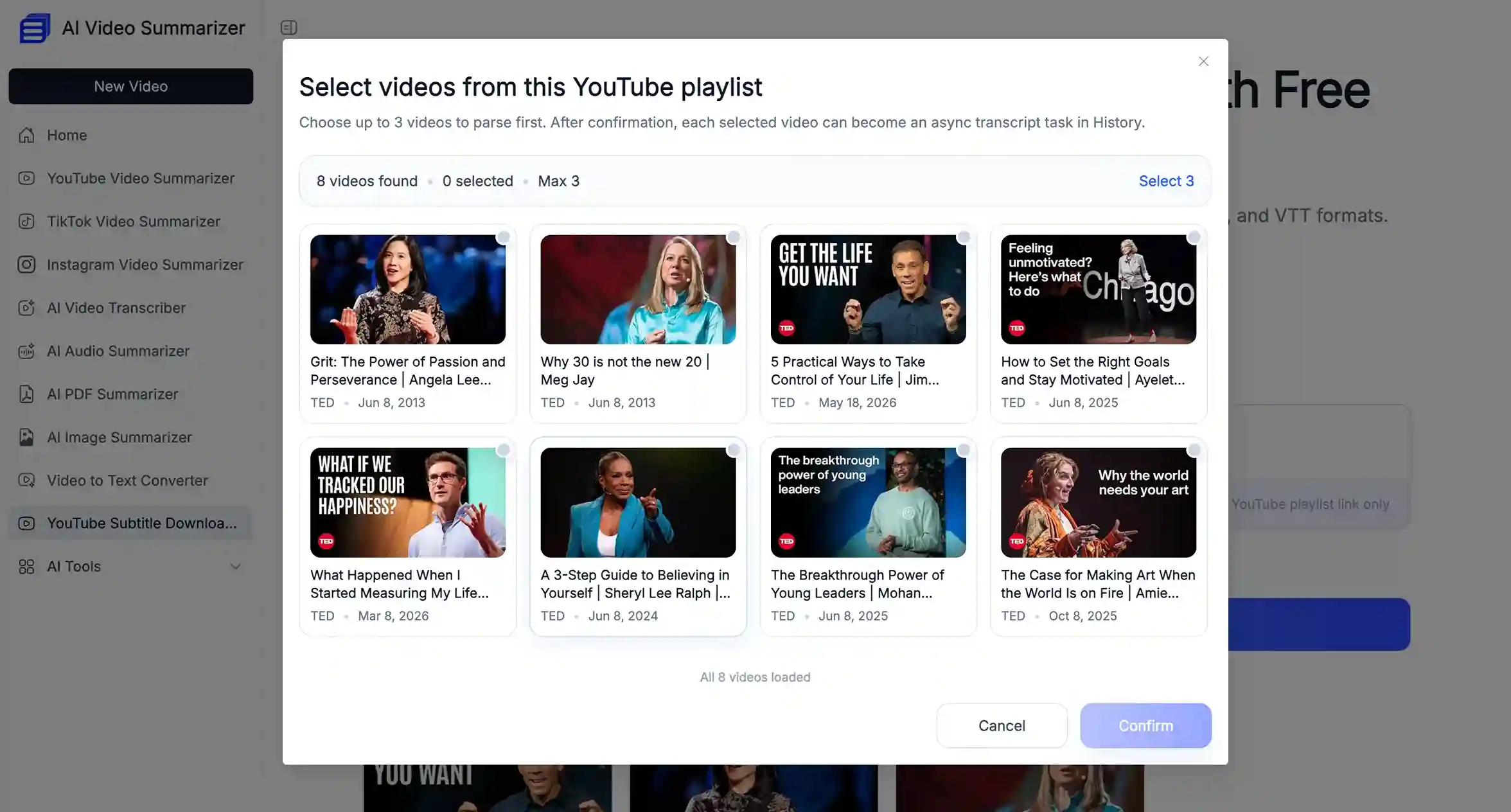The height and width of the screenshot is (812, 1511).
Task: Tick the How to Set the Right Goals checkbox
Action: 1194,237
